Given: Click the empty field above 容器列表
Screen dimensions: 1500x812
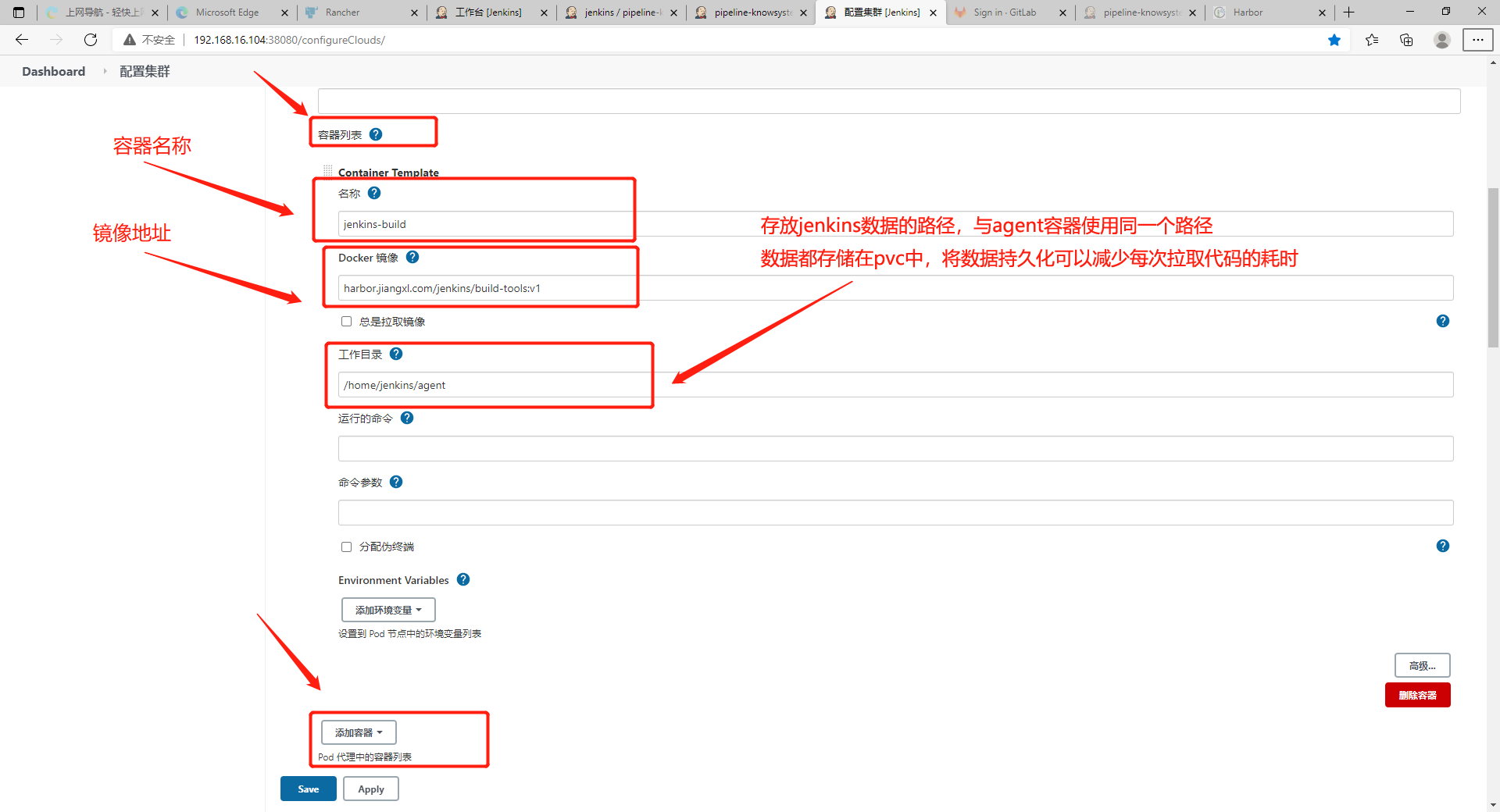Looking at the screenshot, I should pyautogui.click(x=889, y=101).
